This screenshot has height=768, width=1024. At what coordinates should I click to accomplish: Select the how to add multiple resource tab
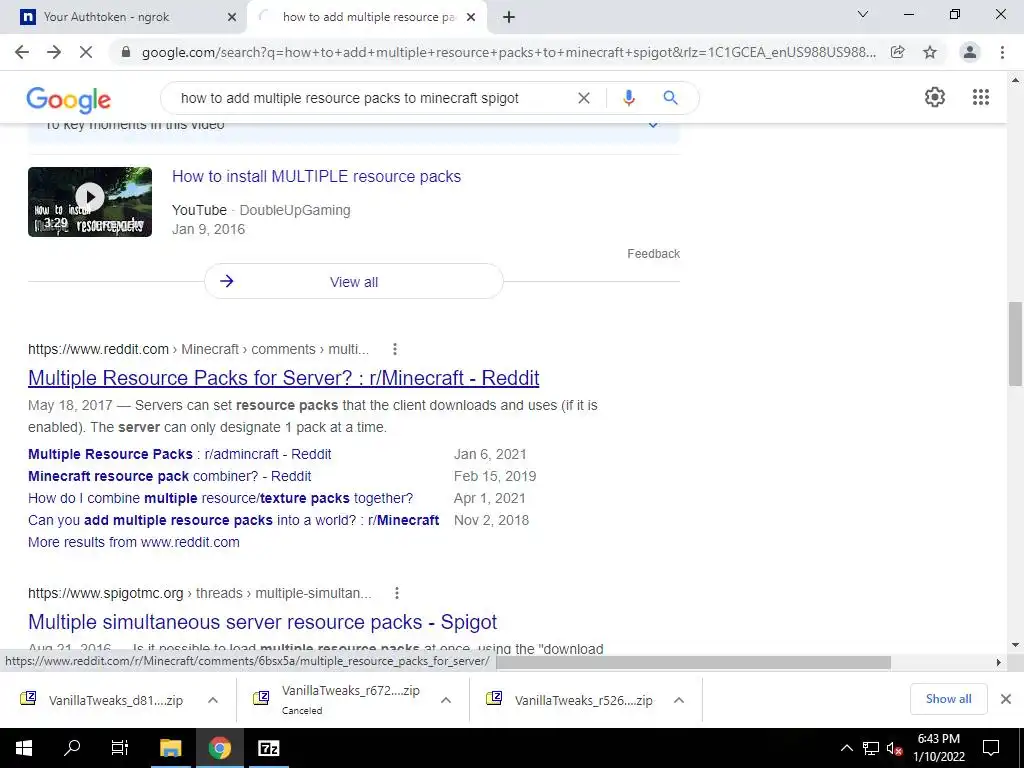pos(368,17)
